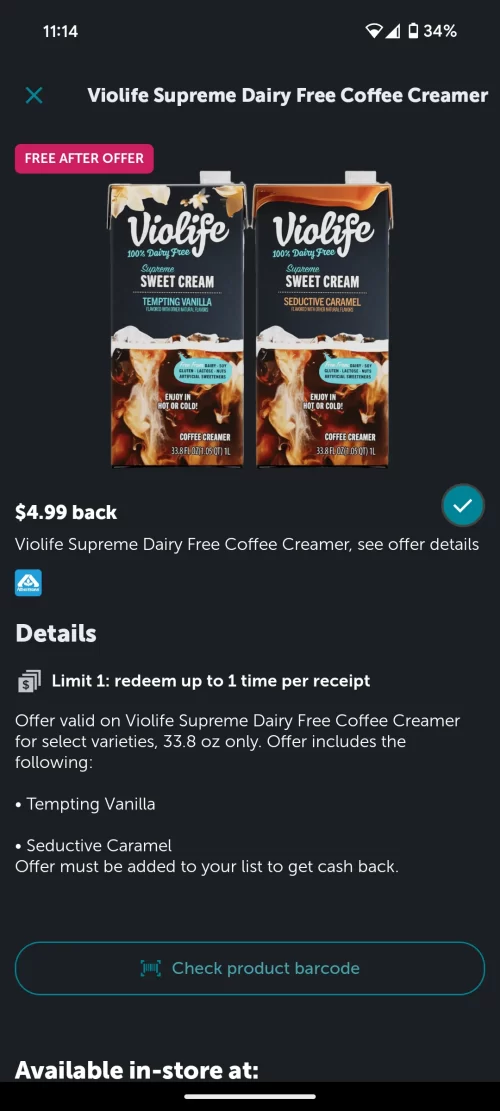Tap the cellular signal icon
Viewport: 500px width, 1111px height.
(x=392, y=31)
